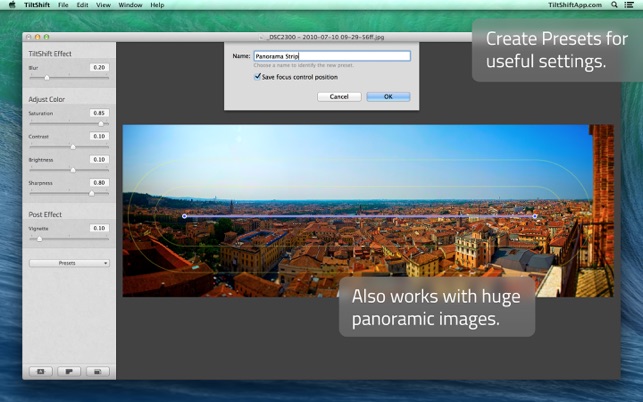Screen dimensions: 643x402
Task: Click the Contrast value field
Action: tap(99, 136)
